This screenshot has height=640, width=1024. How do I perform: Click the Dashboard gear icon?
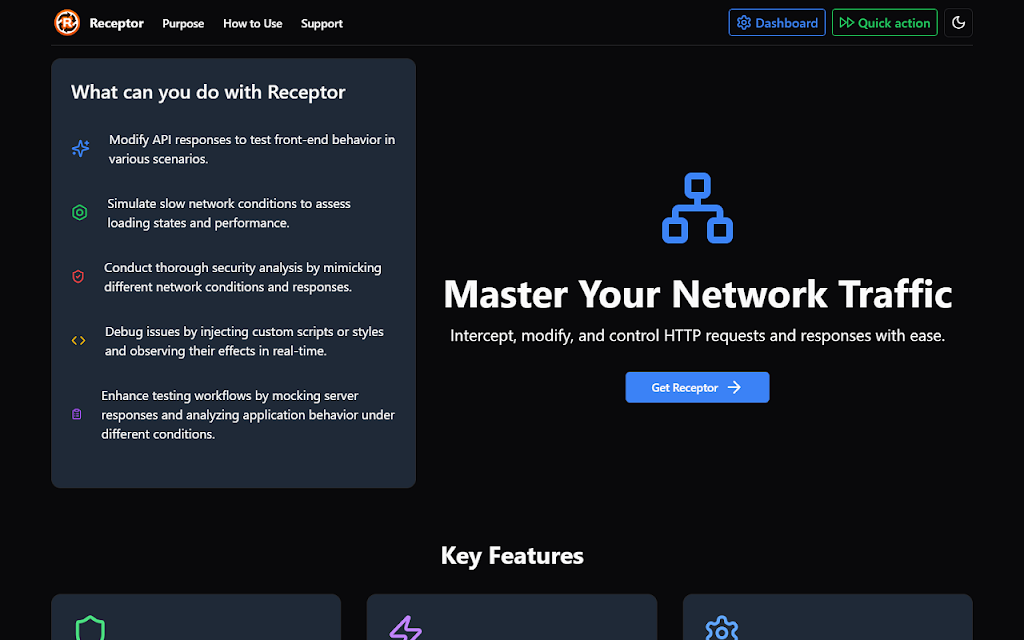click(744, 23)
